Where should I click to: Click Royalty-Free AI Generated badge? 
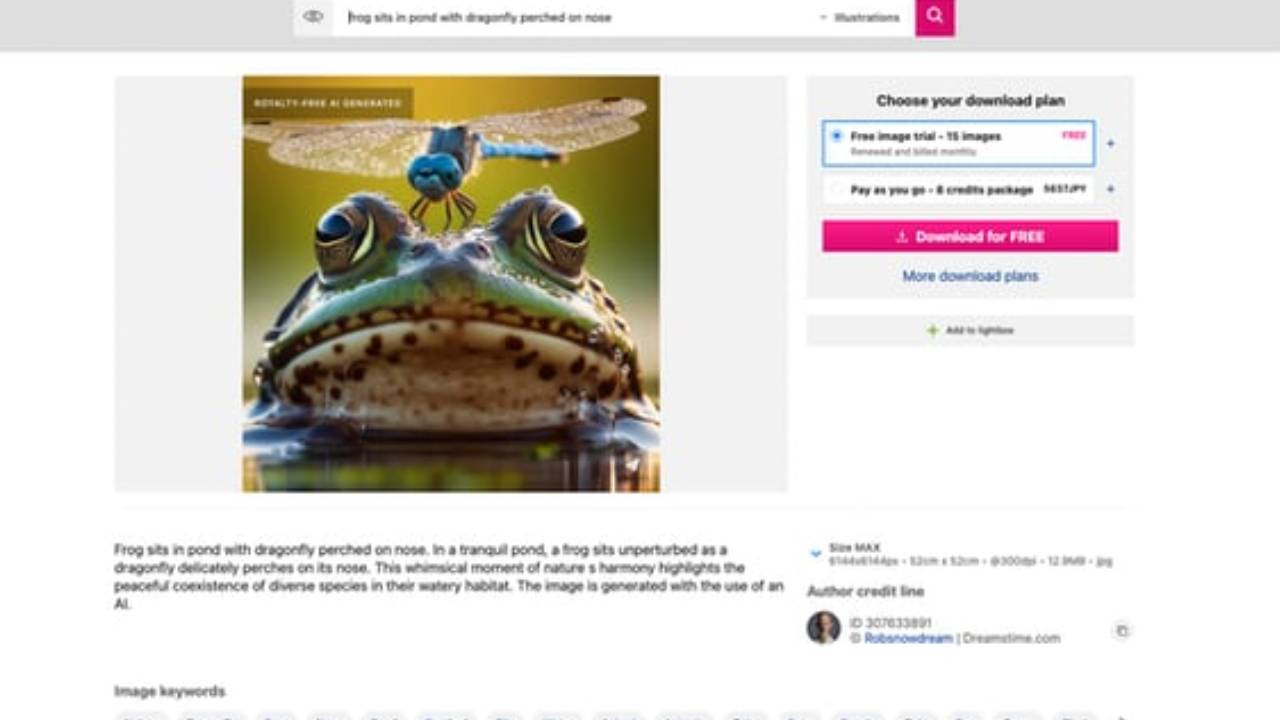(327, 103)
